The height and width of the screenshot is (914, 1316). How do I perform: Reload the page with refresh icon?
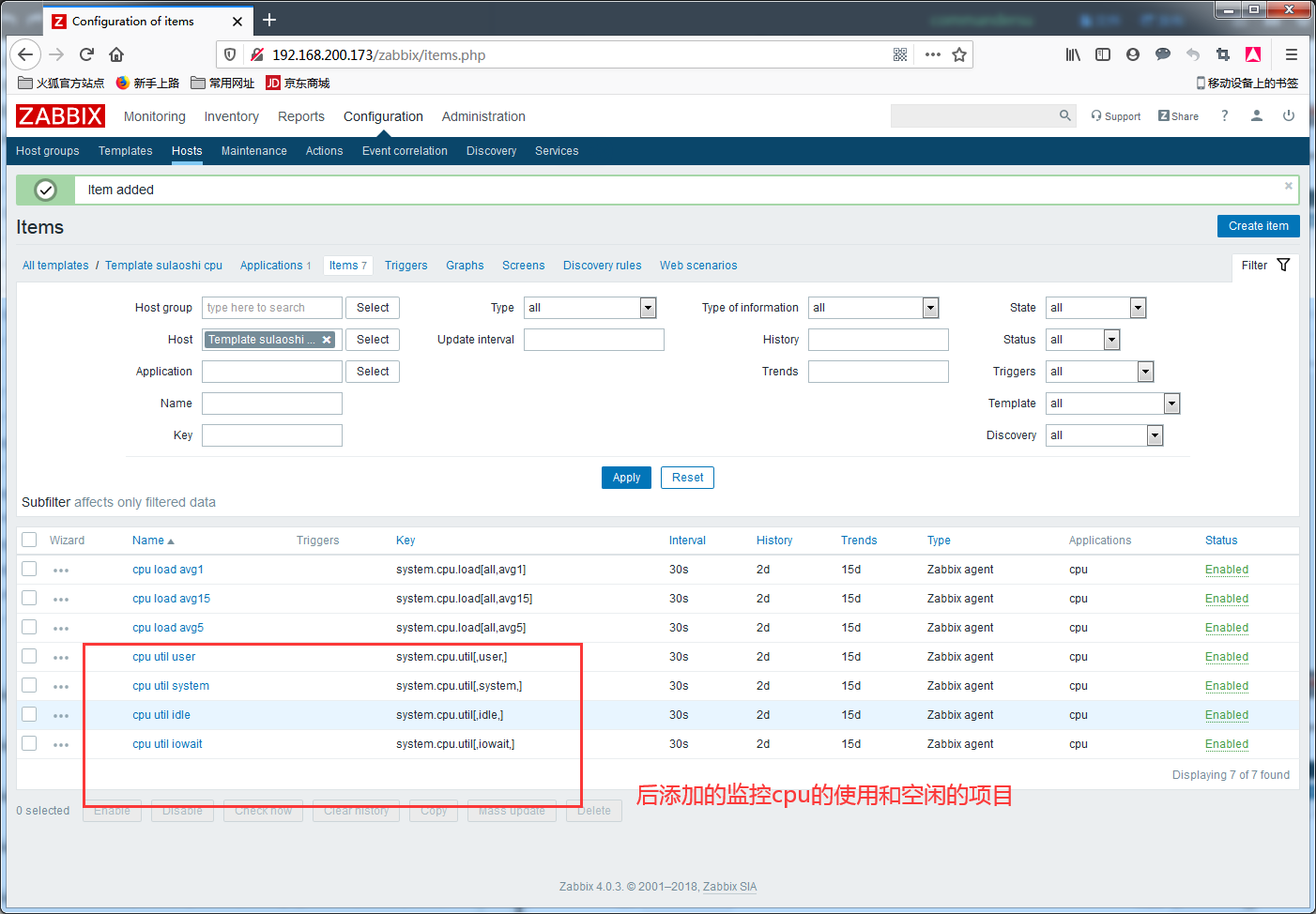(86, 54)
